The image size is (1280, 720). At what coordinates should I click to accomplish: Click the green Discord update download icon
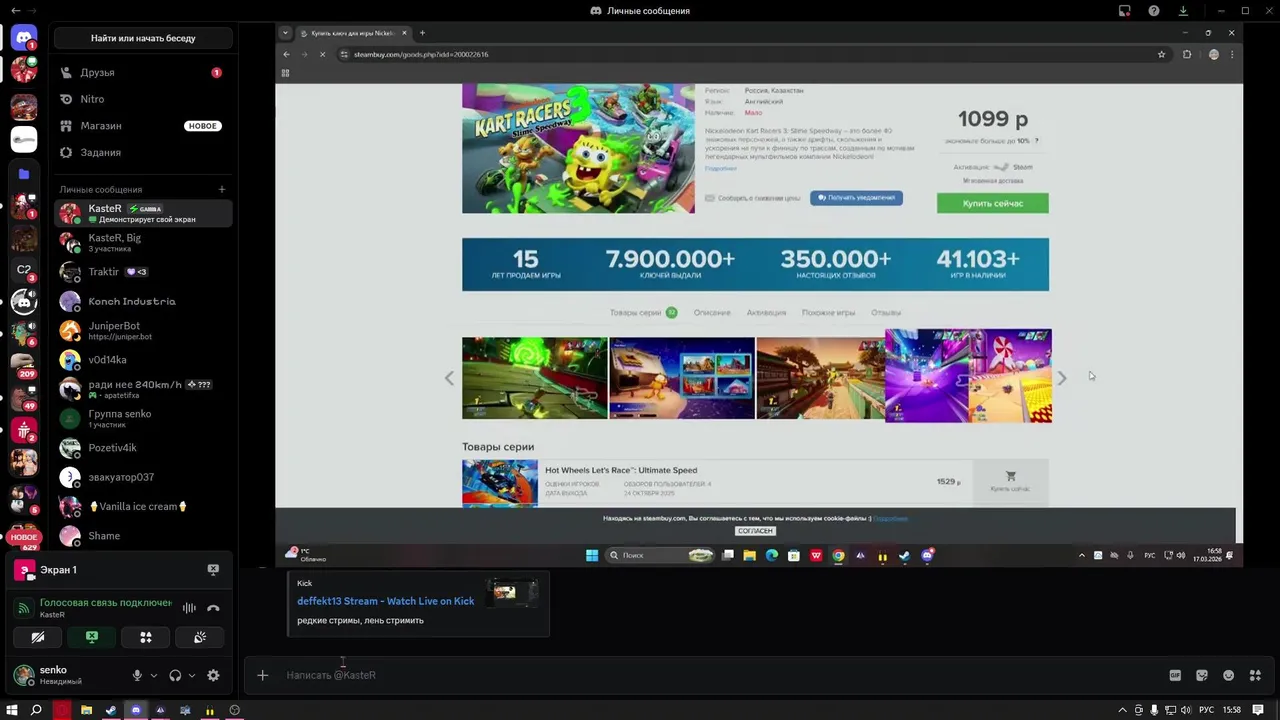coord(1183,10)
